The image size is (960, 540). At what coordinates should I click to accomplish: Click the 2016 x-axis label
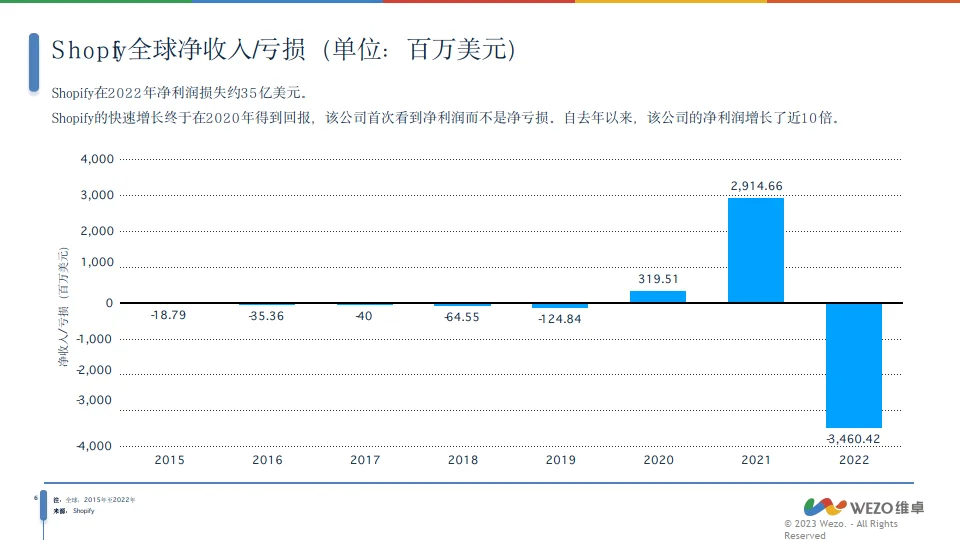tap(268, 460)
